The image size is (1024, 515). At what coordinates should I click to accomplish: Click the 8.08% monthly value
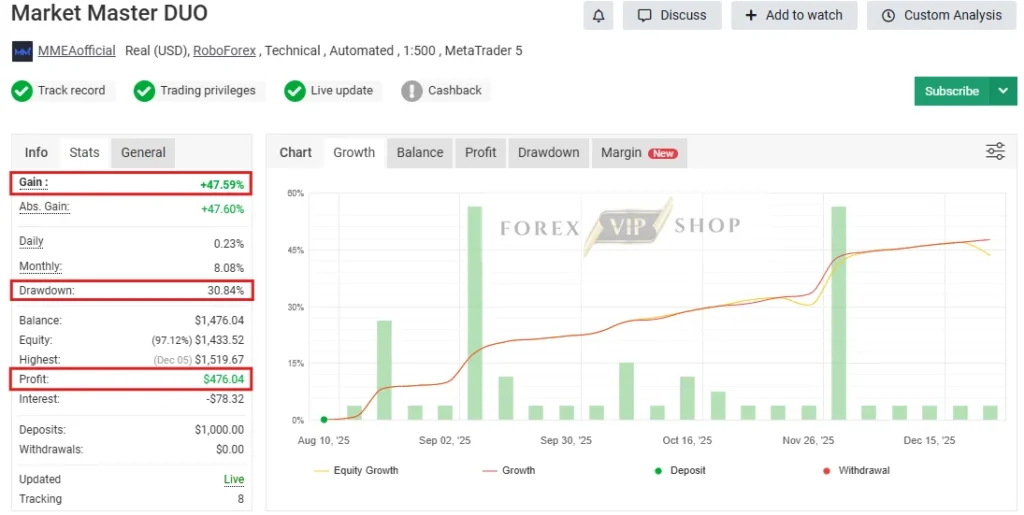click(229, 268)
